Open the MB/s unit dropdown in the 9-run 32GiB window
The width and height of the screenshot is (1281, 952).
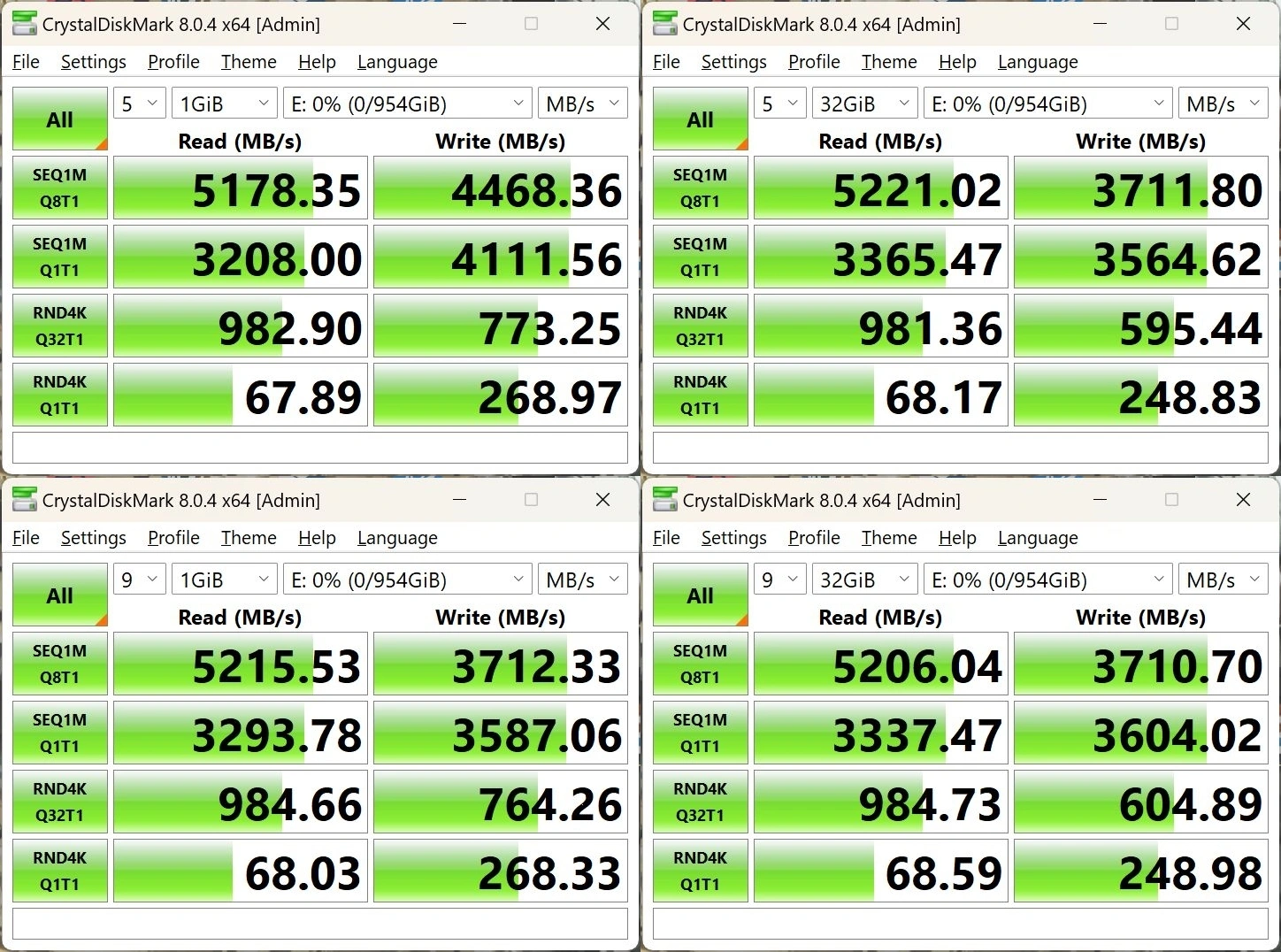[1223, 580]
